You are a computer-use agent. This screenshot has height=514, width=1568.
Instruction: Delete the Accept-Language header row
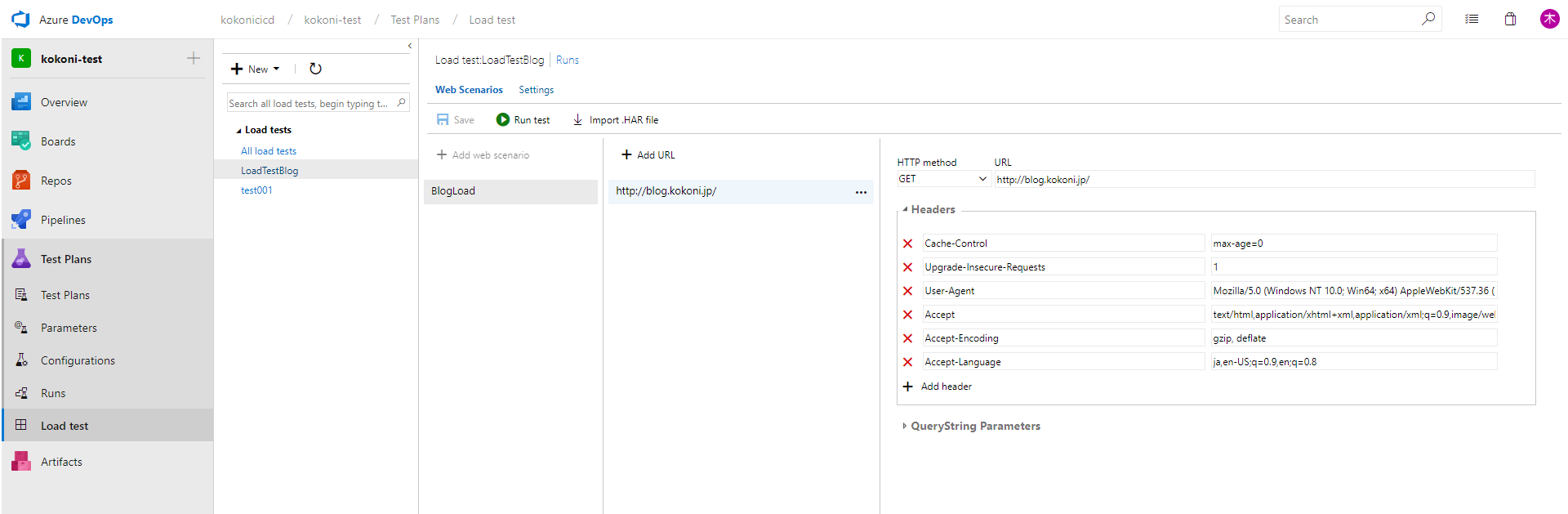click(907, 362)
